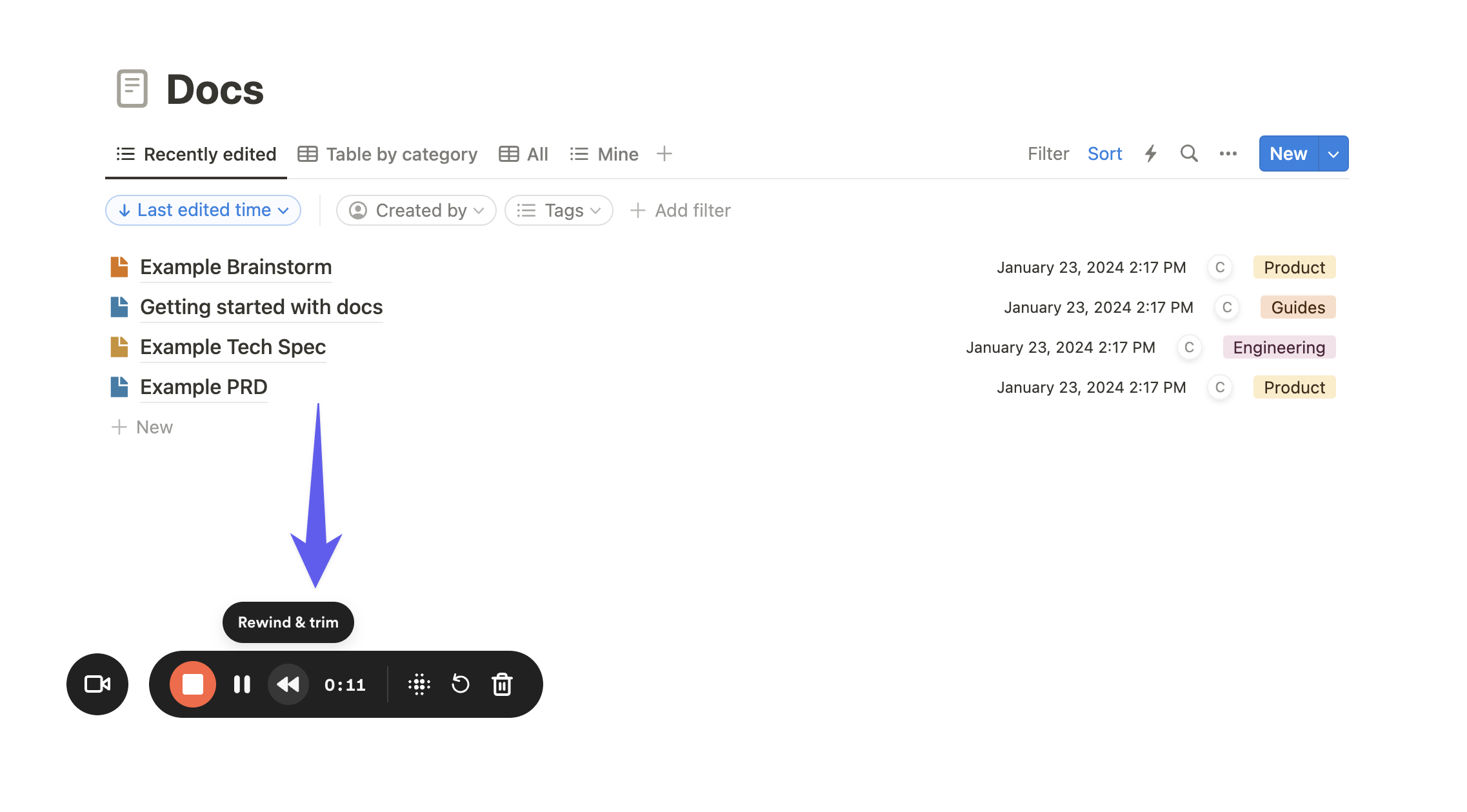The width and height of the screenshot is (1467, 812).
Task: Add a doc using the New row
Action: click(143, 427)
